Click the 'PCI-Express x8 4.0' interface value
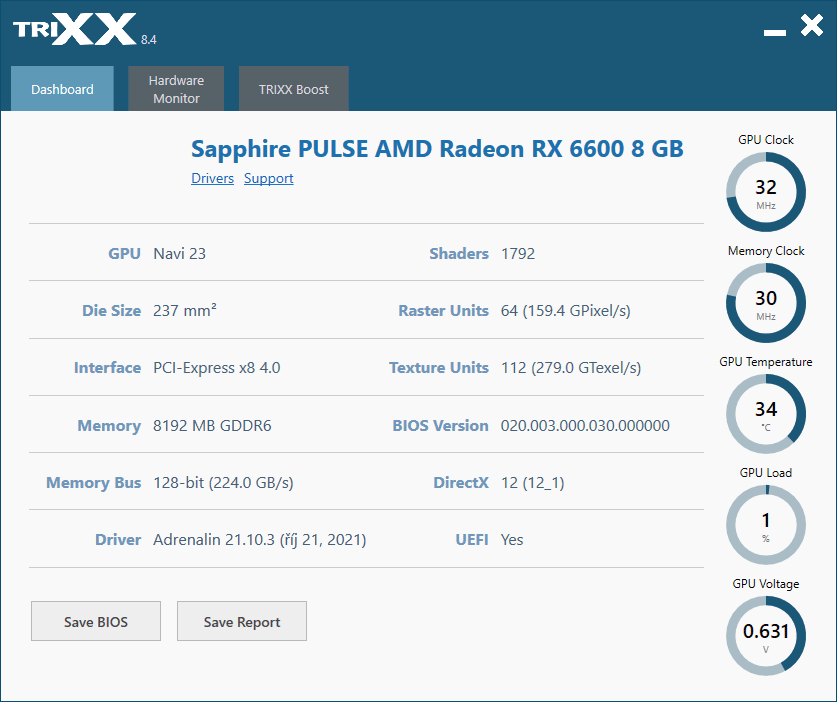The image size is (837, 702). click(x=217, y=368)
